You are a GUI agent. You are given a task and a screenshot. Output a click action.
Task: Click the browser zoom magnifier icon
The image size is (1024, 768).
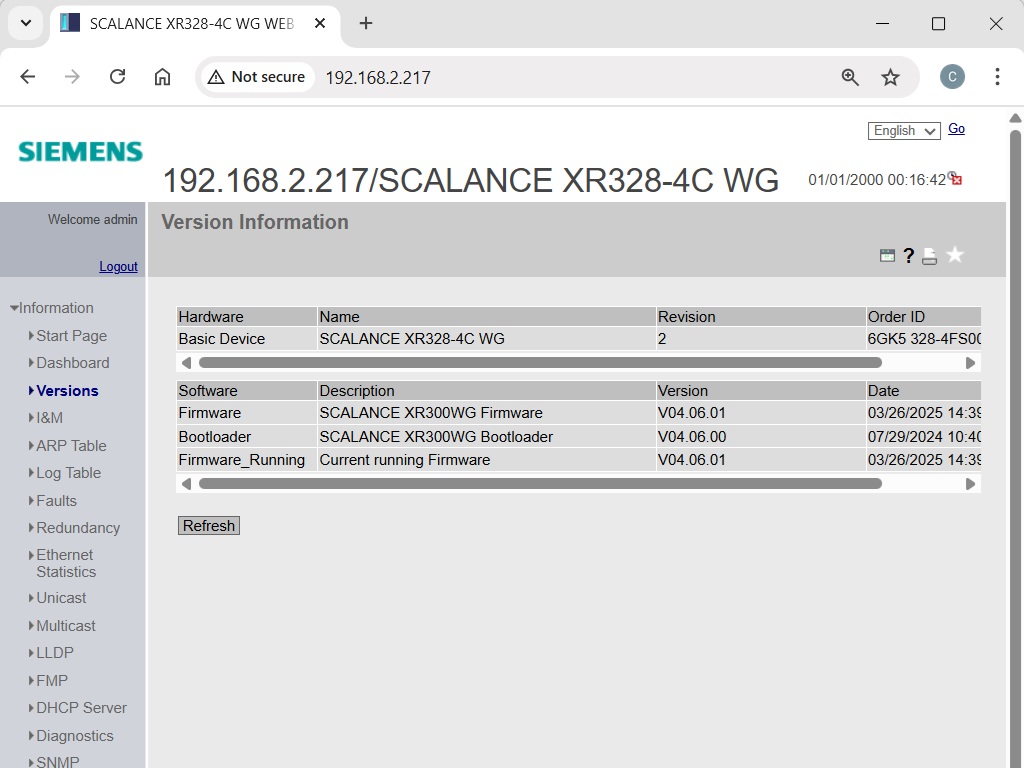point(850,77)
